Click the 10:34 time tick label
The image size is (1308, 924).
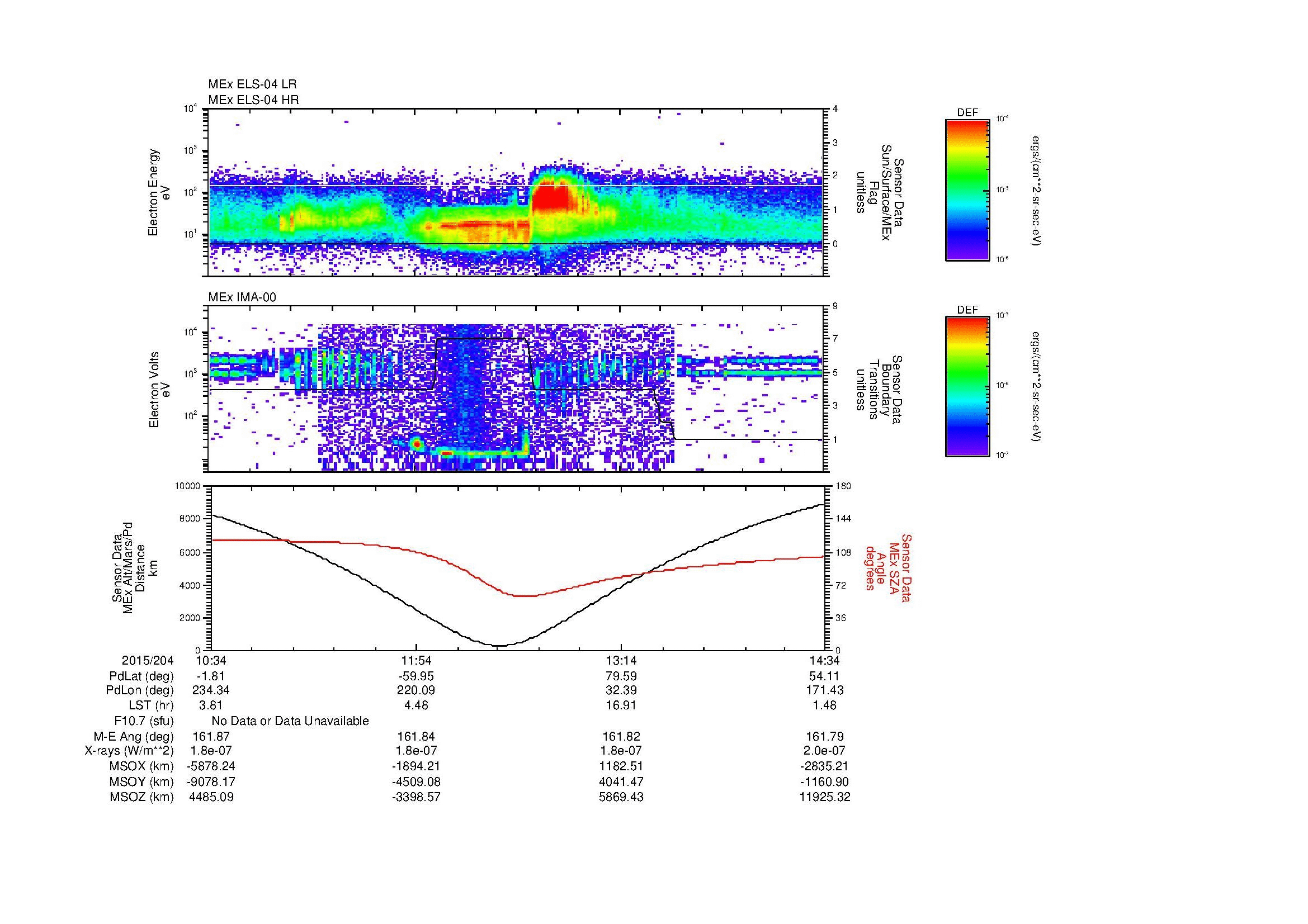(x=211, y=660)
